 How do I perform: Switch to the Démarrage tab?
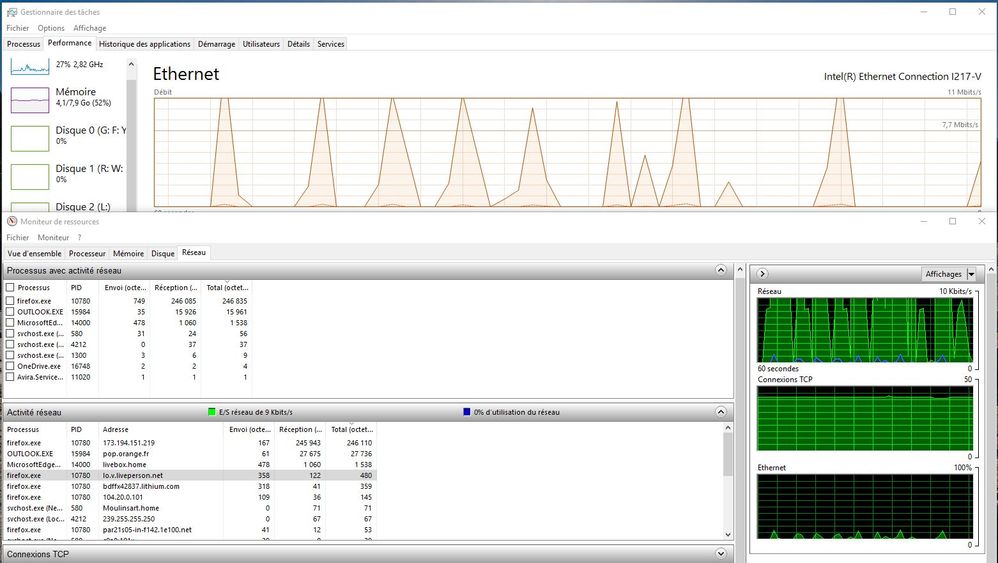point(216,44)
